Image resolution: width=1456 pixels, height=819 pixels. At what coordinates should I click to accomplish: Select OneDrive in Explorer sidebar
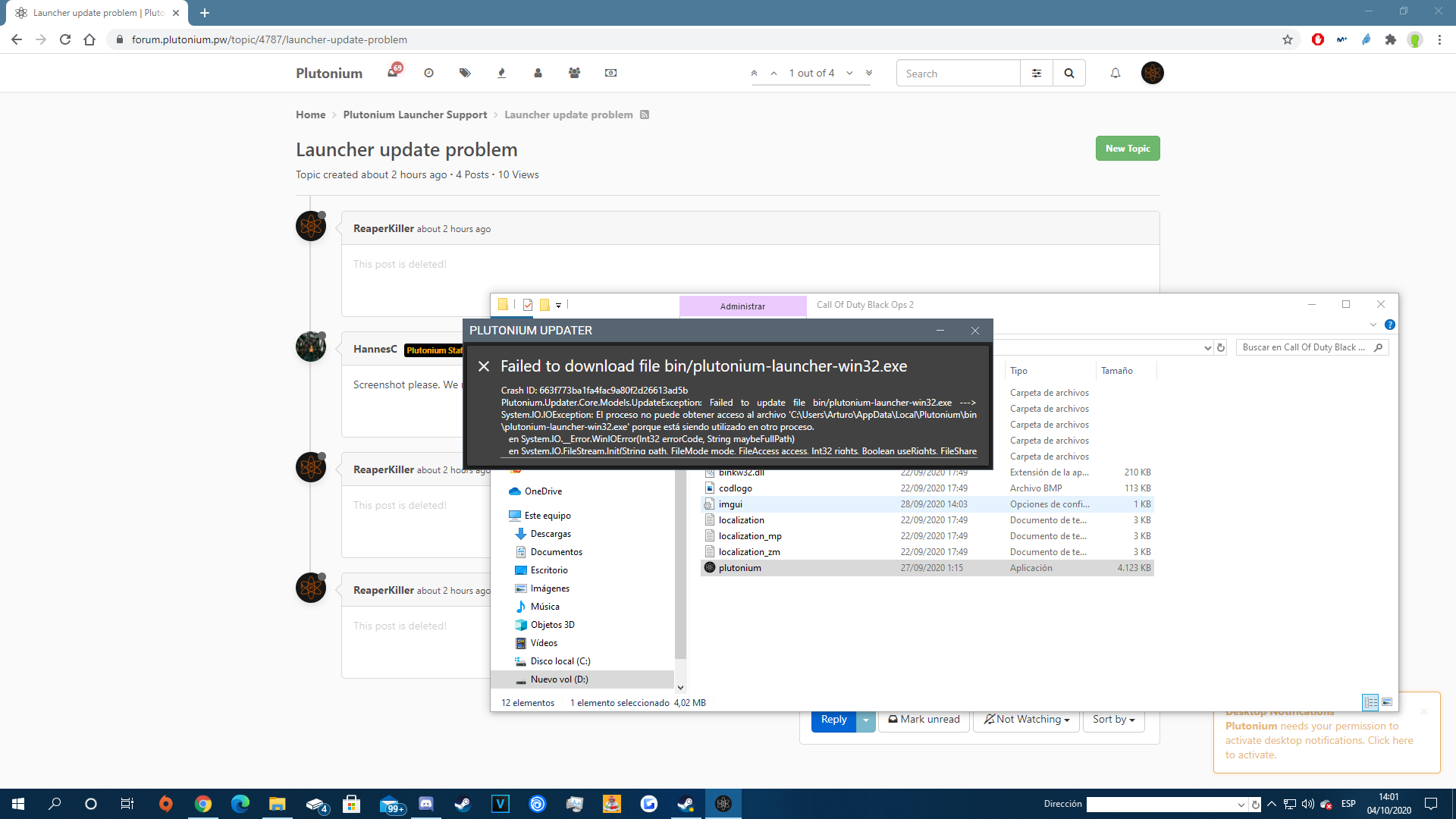click(x=543, y=491)
